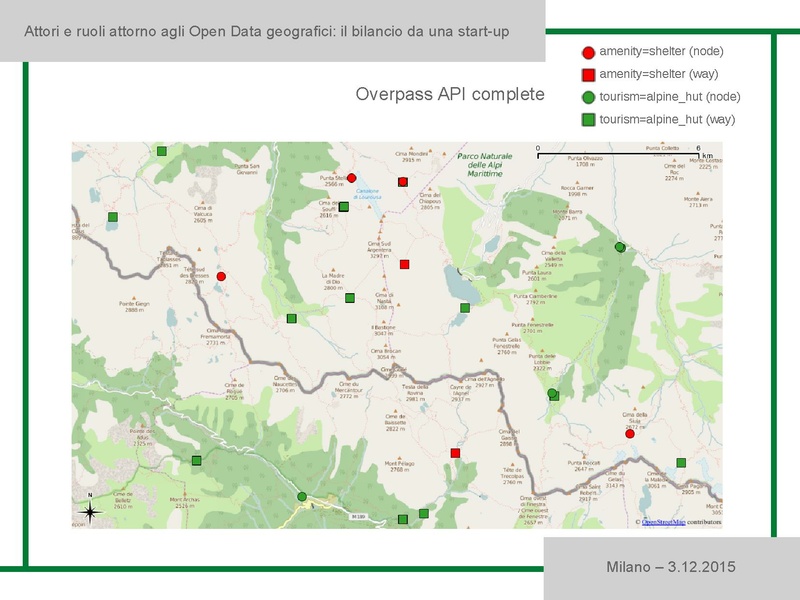Select the red square marker near Mont Pélago
The width and height of the screenshot is (800, 600).
tap(454, 452)
